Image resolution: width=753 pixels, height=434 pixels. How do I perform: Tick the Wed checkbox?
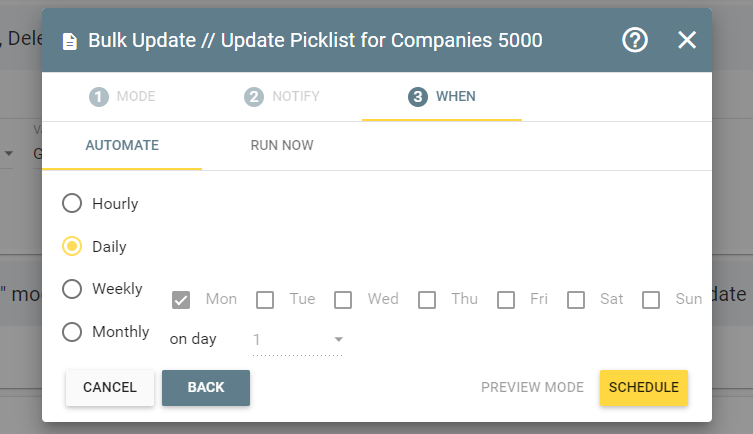click(343, 300)
